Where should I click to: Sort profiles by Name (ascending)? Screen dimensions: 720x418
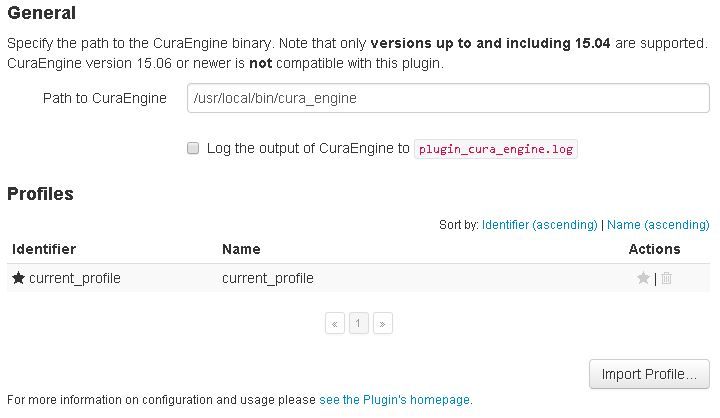[658, 225]
